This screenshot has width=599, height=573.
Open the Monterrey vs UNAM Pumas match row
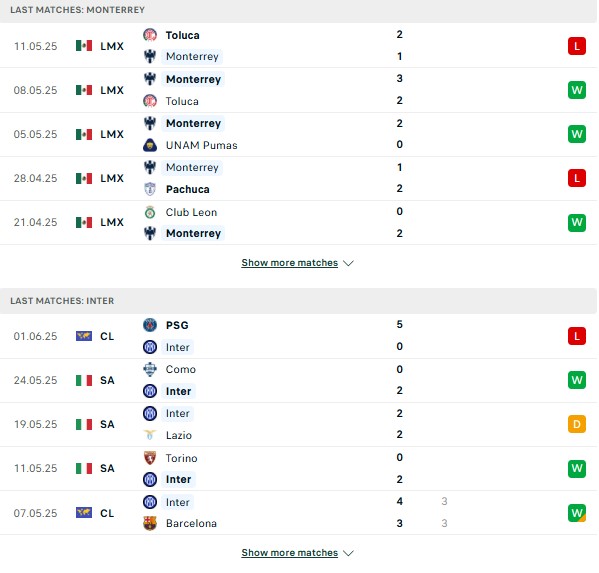299,134
